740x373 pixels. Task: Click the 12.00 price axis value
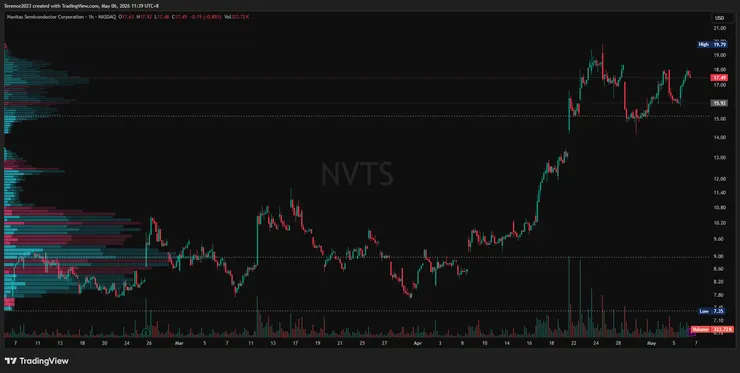720,178
